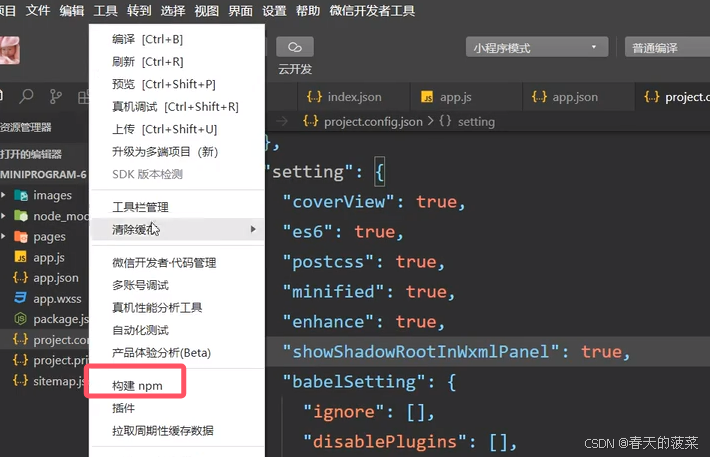
Task: Select 编译 [Ctrl+B] menu entry
Action: point(177,39)
